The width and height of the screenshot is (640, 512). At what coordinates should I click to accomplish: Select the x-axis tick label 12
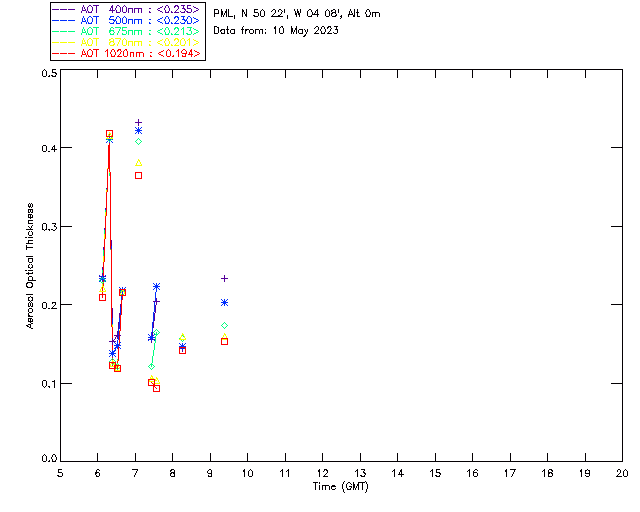coord(322,473)
